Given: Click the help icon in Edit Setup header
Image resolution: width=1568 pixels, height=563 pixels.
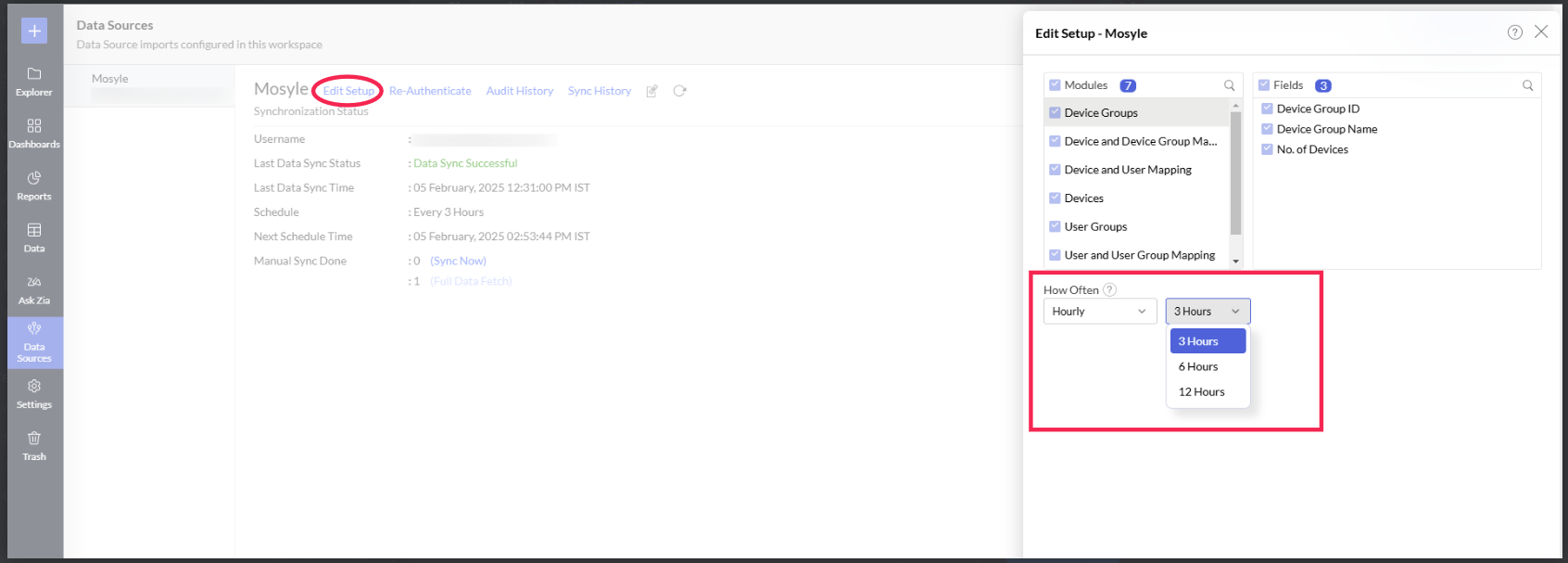Looking at the screenshot, I should 1515,32.
